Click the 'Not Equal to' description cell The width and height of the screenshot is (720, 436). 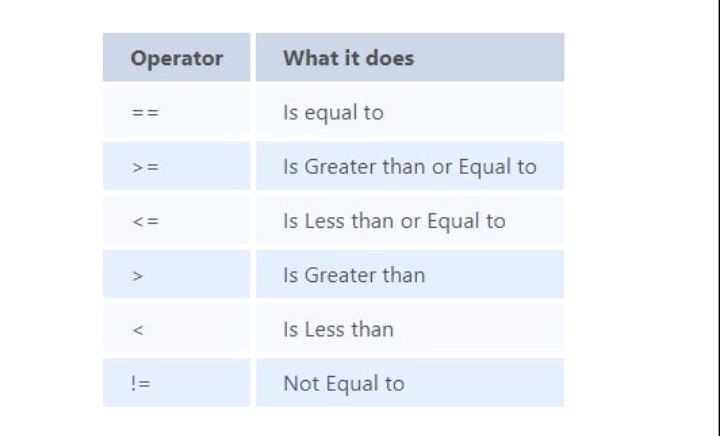343,383
